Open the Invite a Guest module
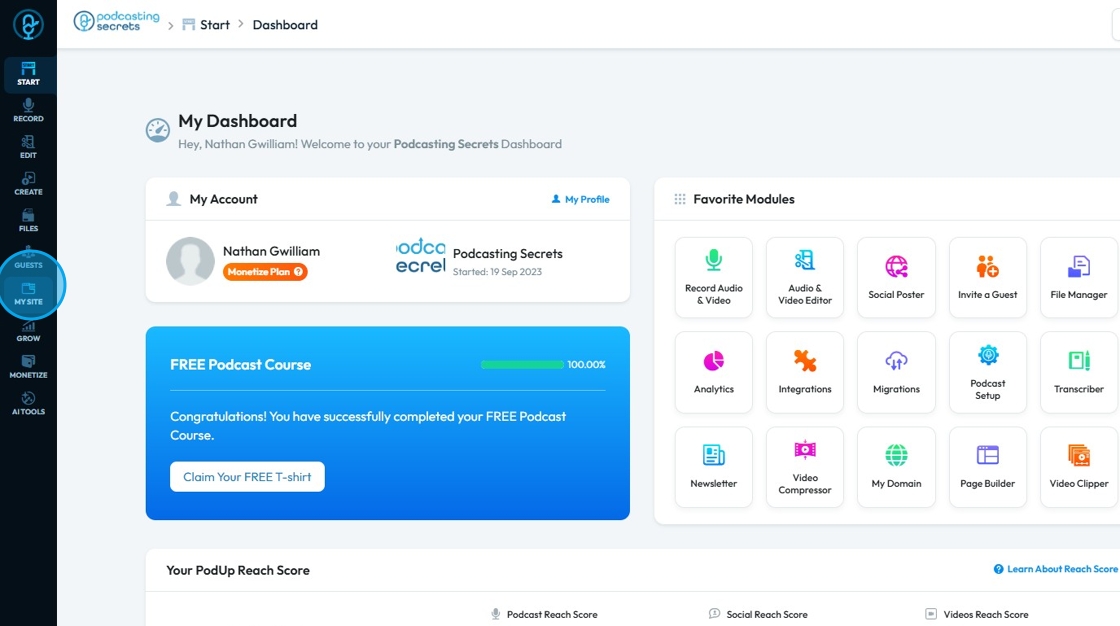 point(988,277)
